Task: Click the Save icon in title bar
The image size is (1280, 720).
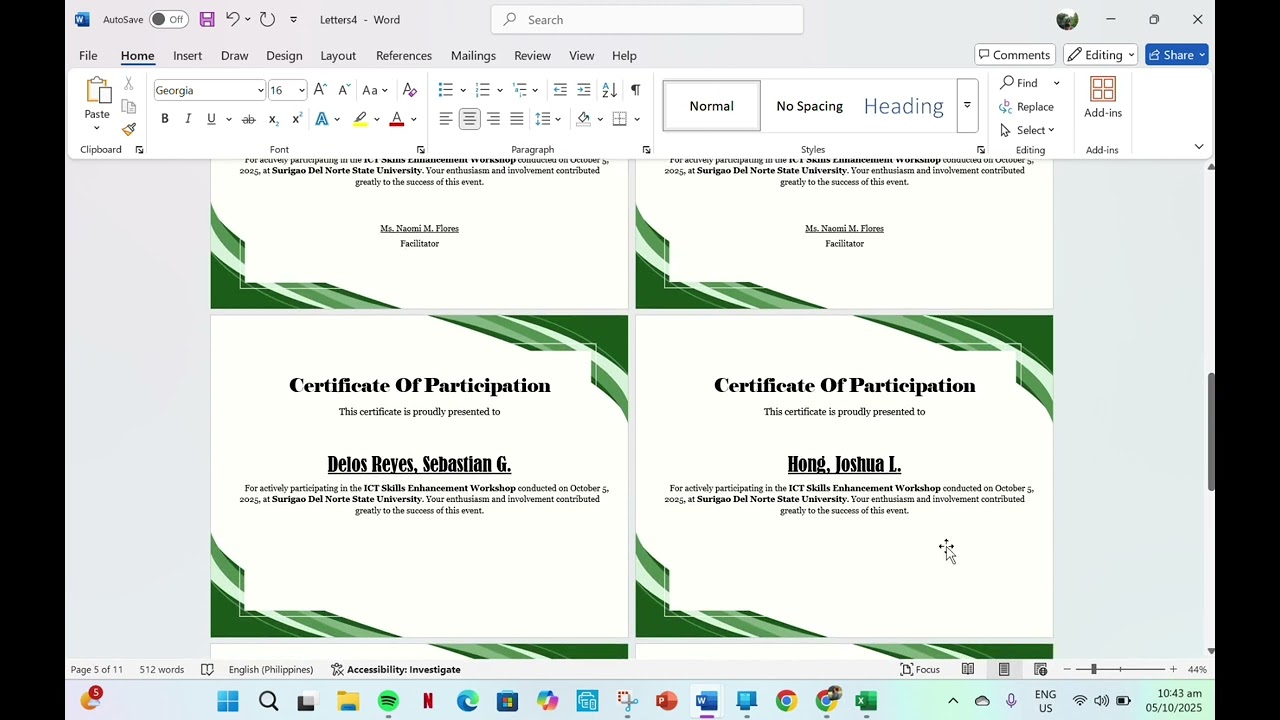Action: [207, 19]
